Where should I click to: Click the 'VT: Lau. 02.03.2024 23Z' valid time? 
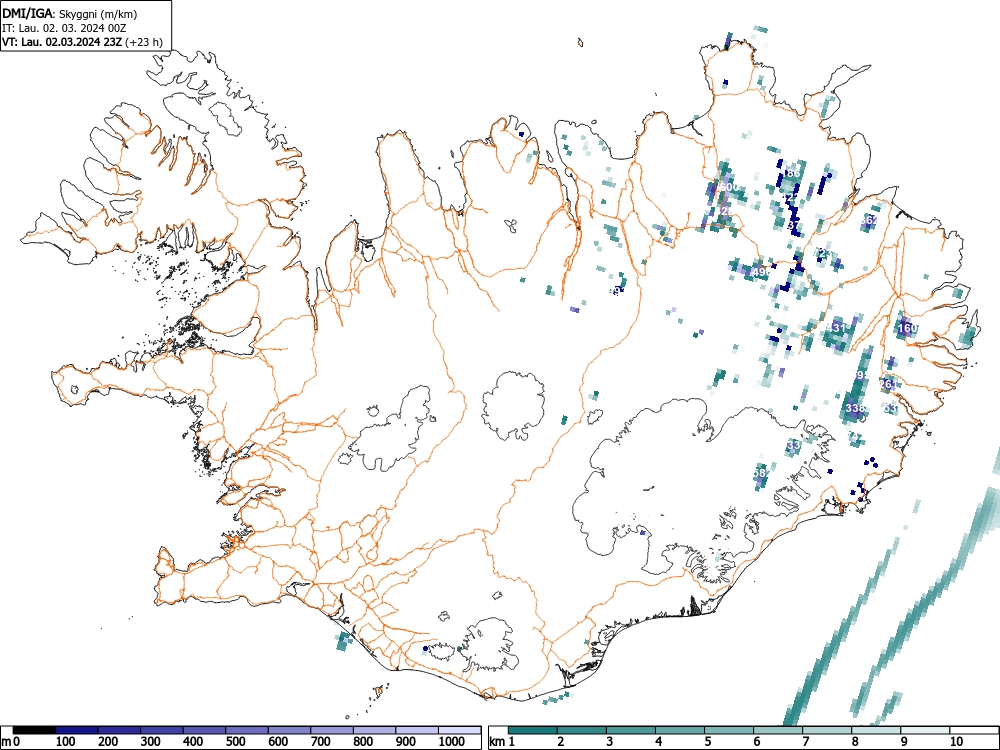coord(62,42)
